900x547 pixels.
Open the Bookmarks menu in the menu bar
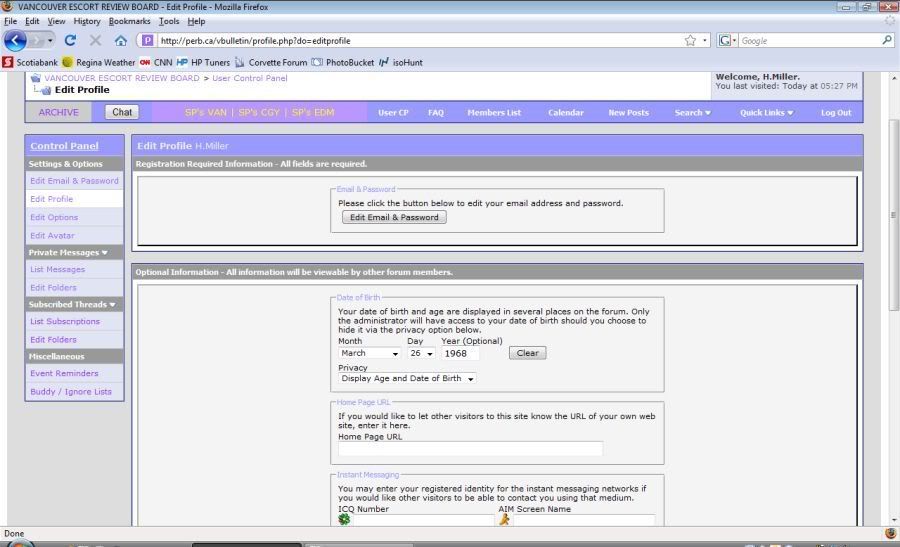(128, 21)
